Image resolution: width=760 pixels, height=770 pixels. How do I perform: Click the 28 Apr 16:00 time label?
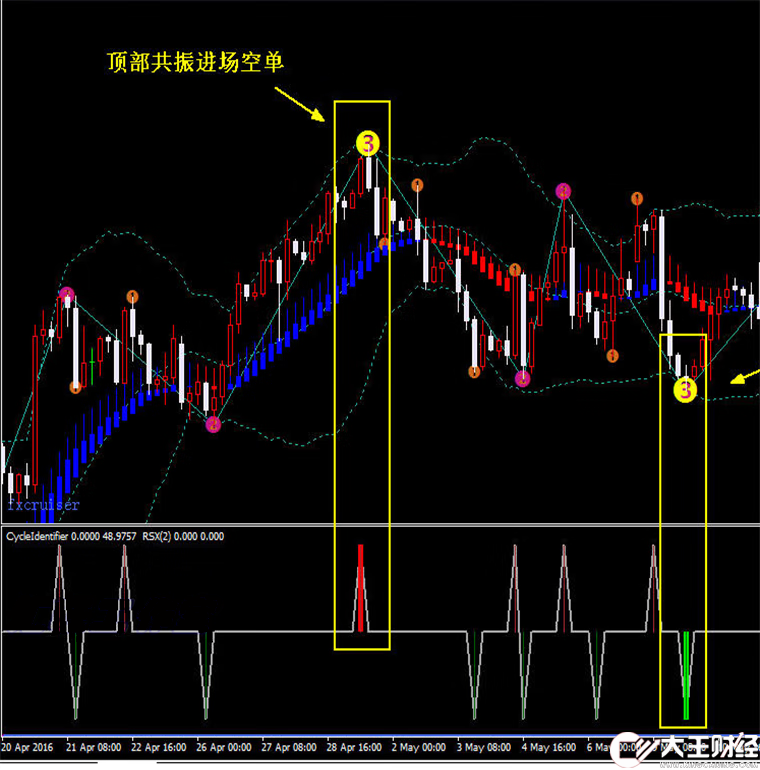click(x=354, y=747)
